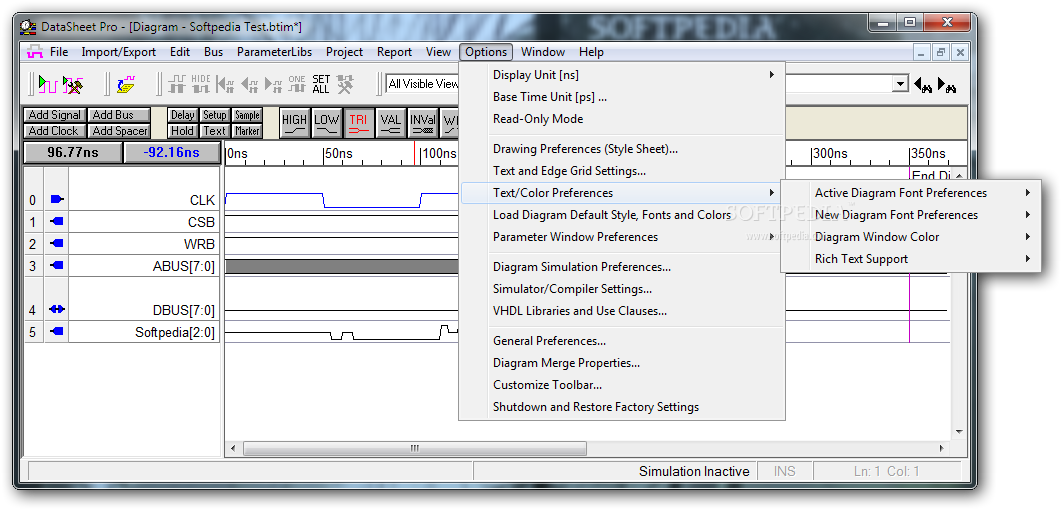Click the yellow sheet with waveform toolbar icon

click(x=126, y=84)
